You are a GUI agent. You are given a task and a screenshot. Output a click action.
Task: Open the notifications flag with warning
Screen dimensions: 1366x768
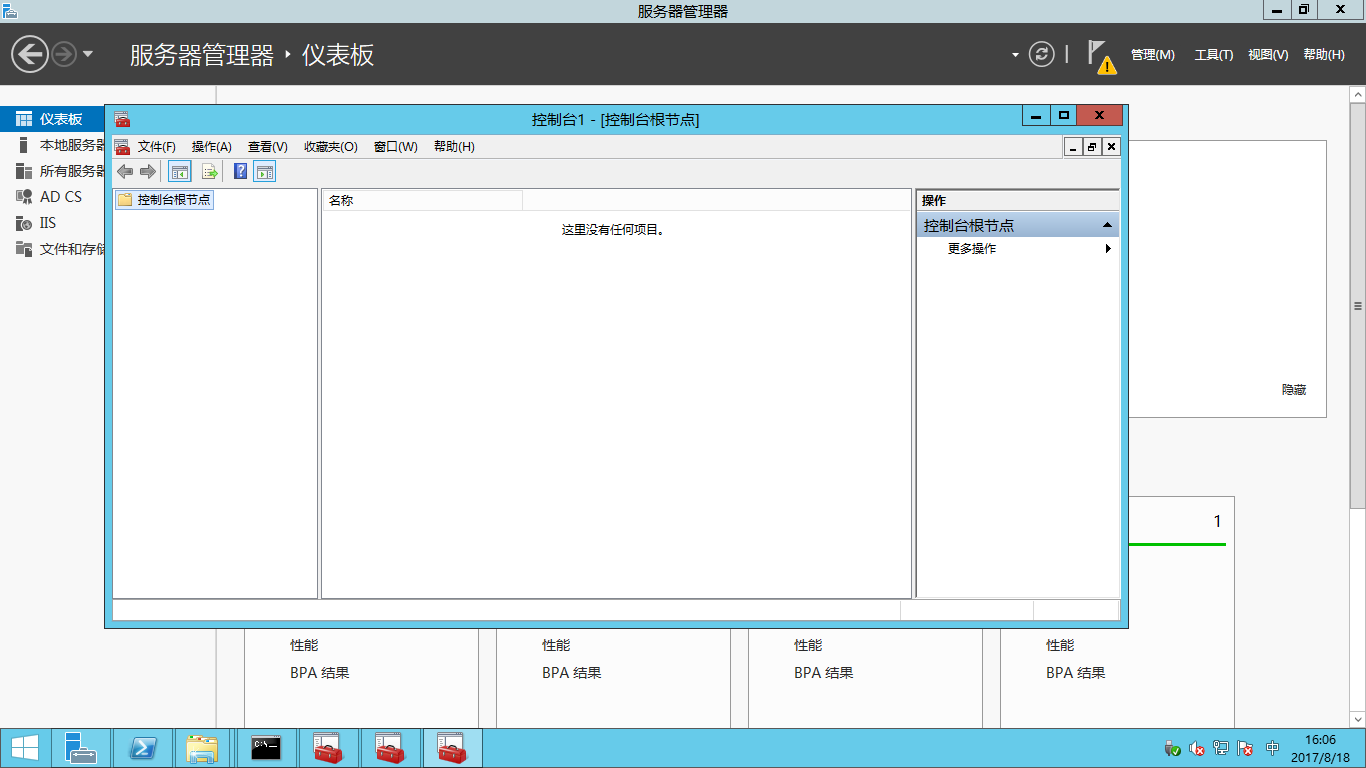point(1101,56)
